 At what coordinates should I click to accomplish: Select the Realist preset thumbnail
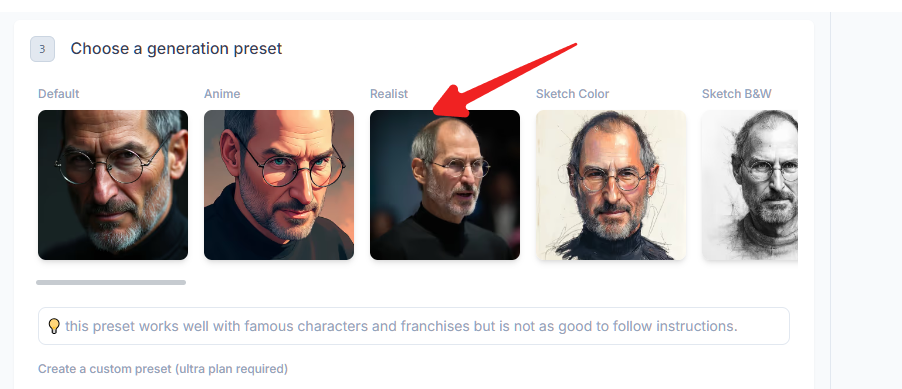[445, 185]
